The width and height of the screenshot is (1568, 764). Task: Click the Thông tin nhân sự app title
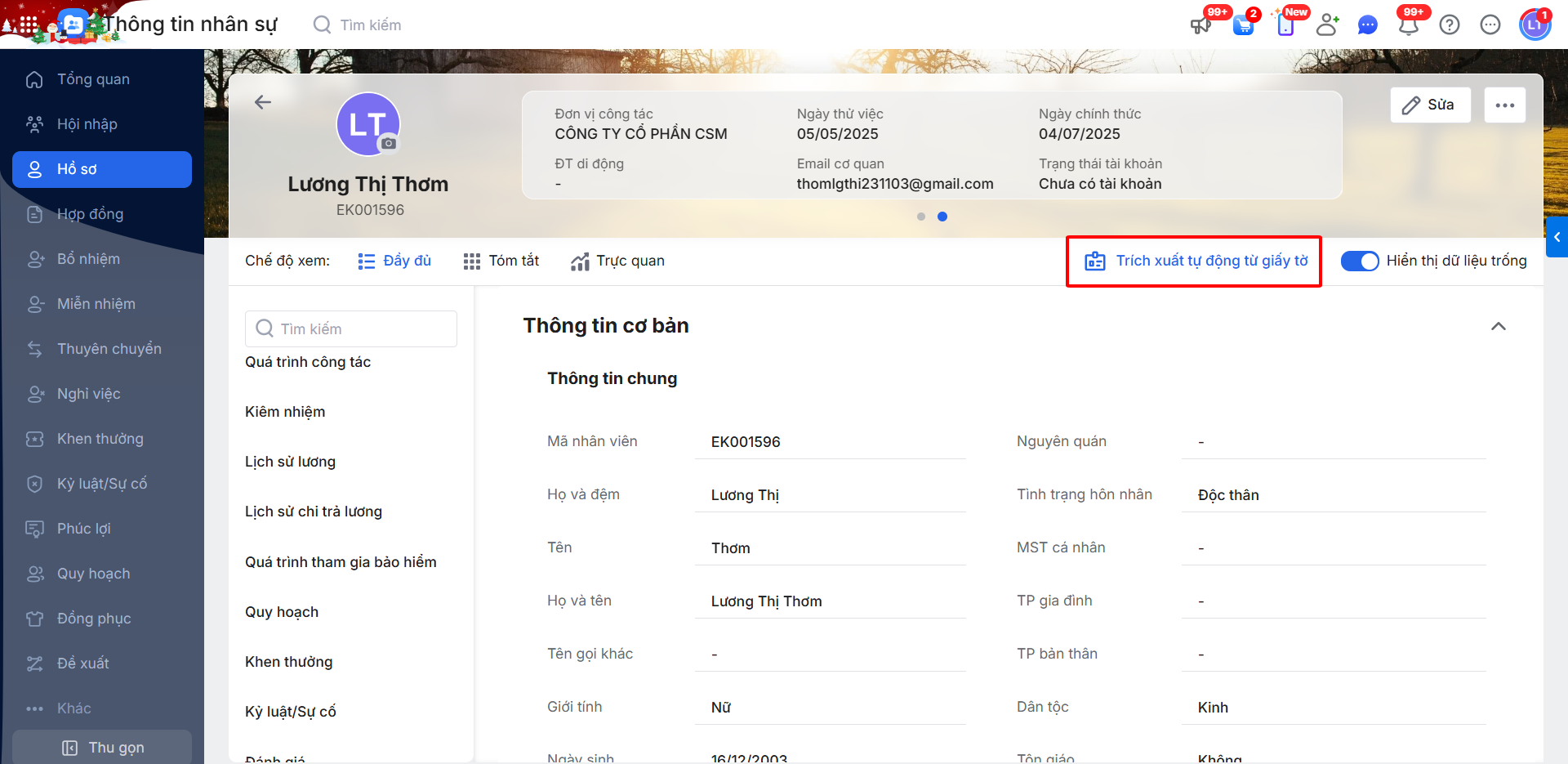coord(190,25)
